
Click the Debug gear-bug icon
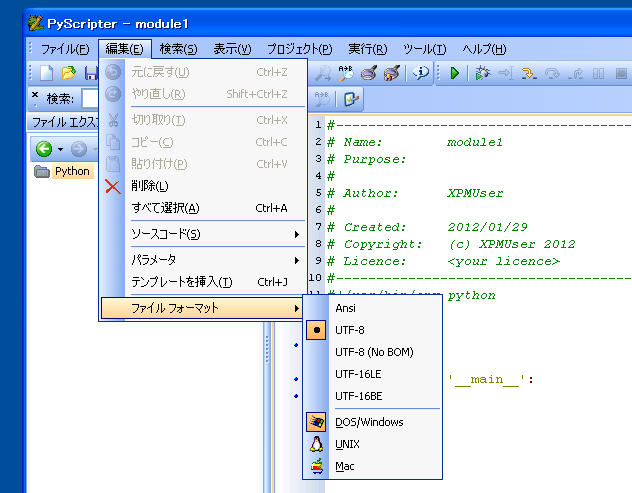coord(482,73)
